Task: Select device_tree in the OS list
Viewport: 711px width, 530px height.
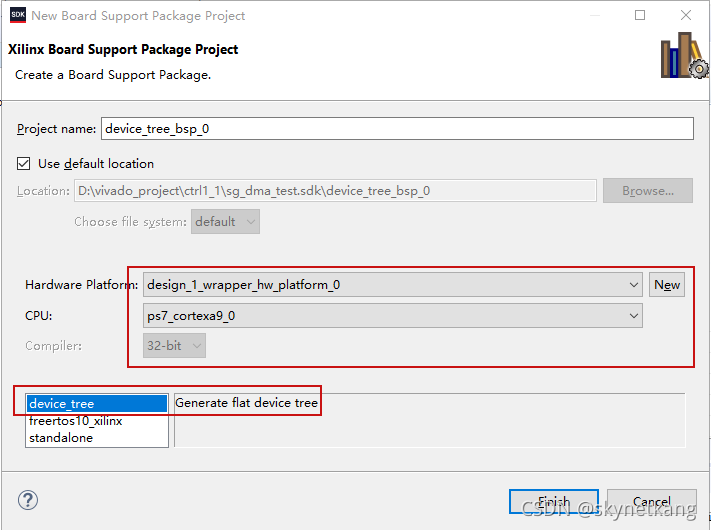Action: tap(97, 404)
